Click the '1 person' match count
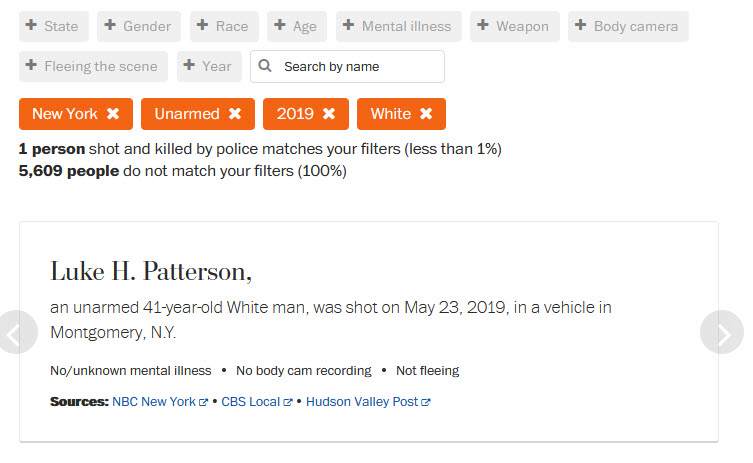Image resolution: width=753 pixels, height=463 pixels. (52, 149)
